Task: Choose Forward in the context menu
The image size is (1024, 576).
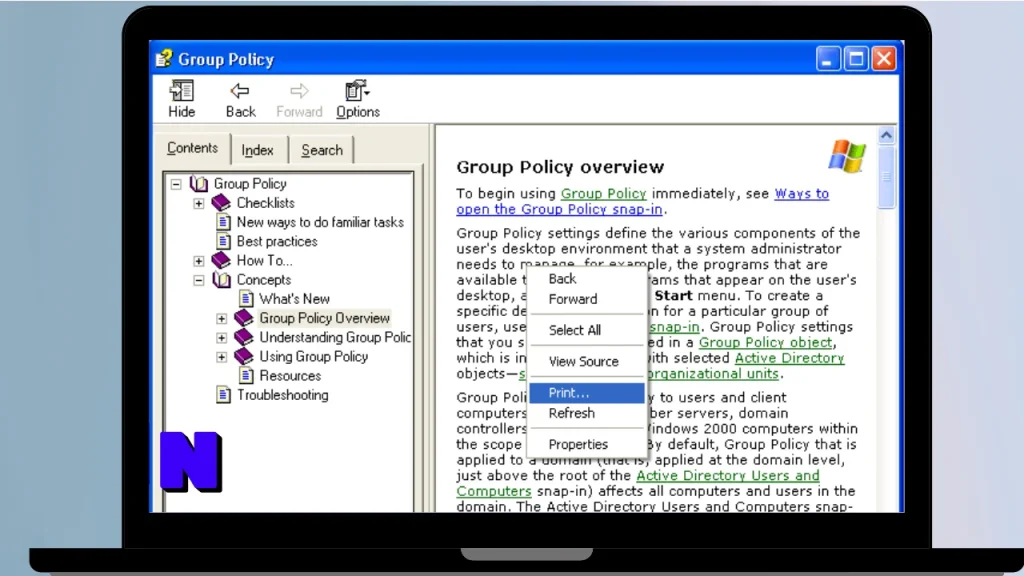Action: pos(586,299)
